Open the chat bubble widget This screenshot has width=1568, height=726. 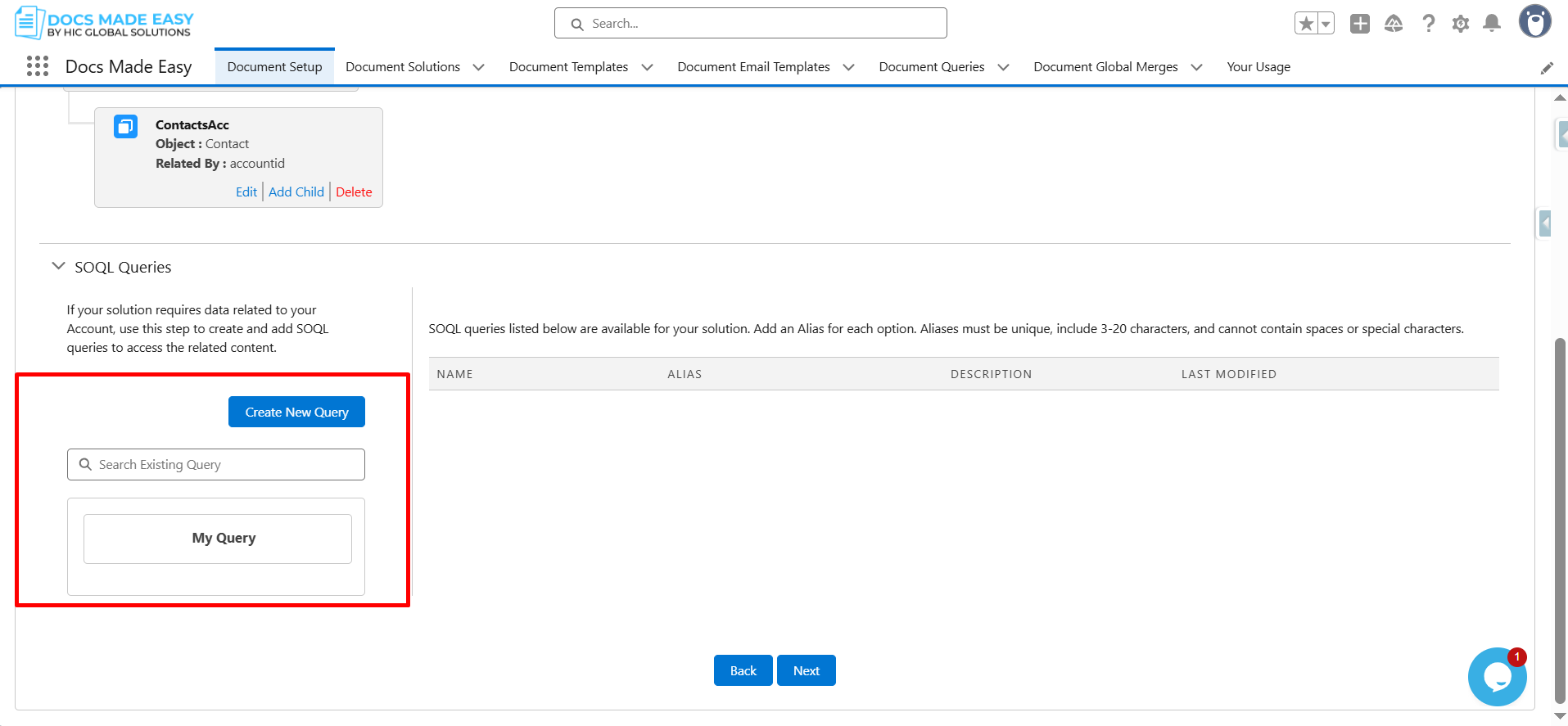click(1496, 677)
